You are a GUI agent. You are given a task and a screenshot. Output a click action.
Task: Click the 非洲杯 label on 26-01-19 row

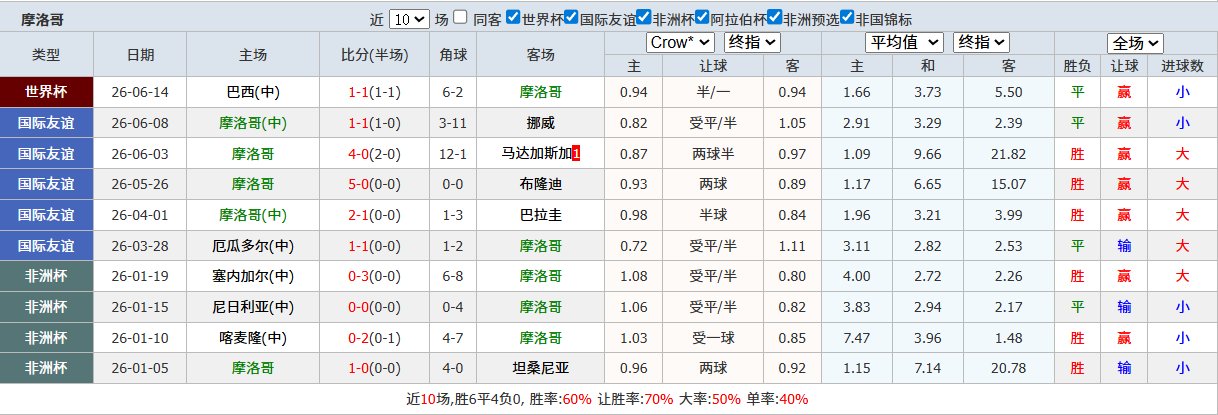click(x=46, y=276)
